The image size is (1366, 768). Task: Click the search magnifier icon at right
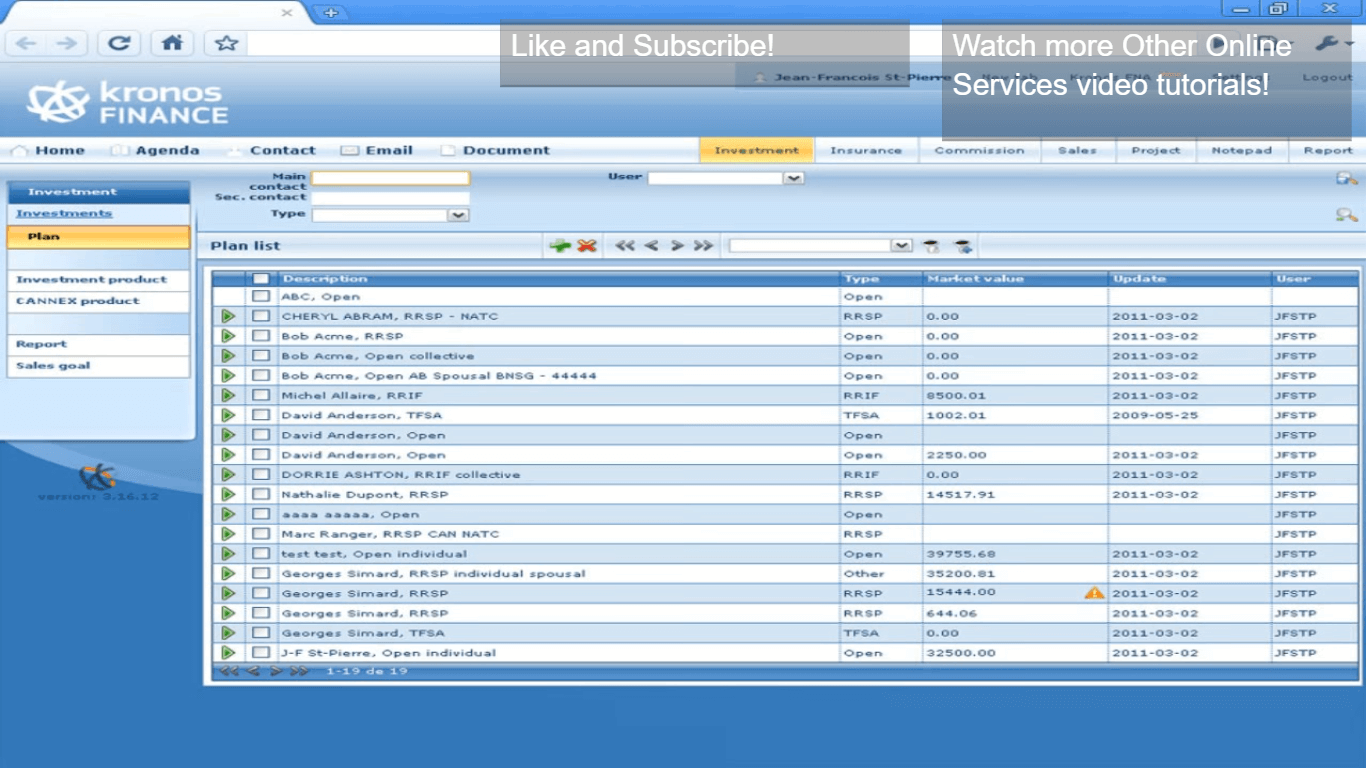pyautogui.click(x=1346, y=214)
